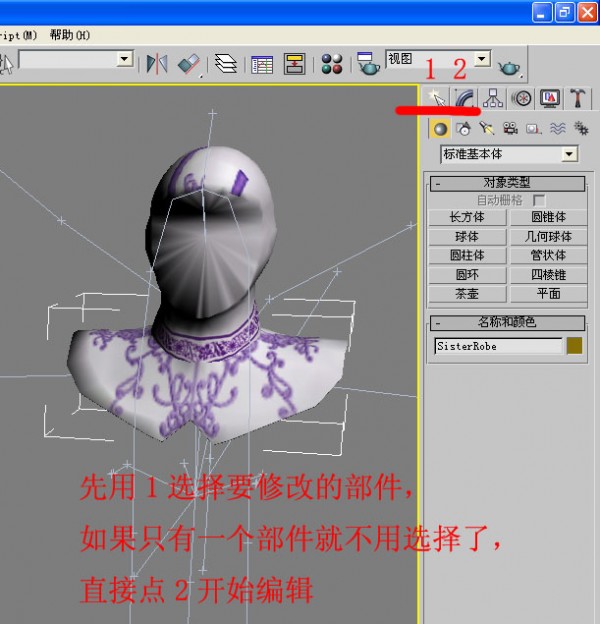Collapse the 名称和颜色 rollout
600x624 pixels.
[x=507, y=322]
